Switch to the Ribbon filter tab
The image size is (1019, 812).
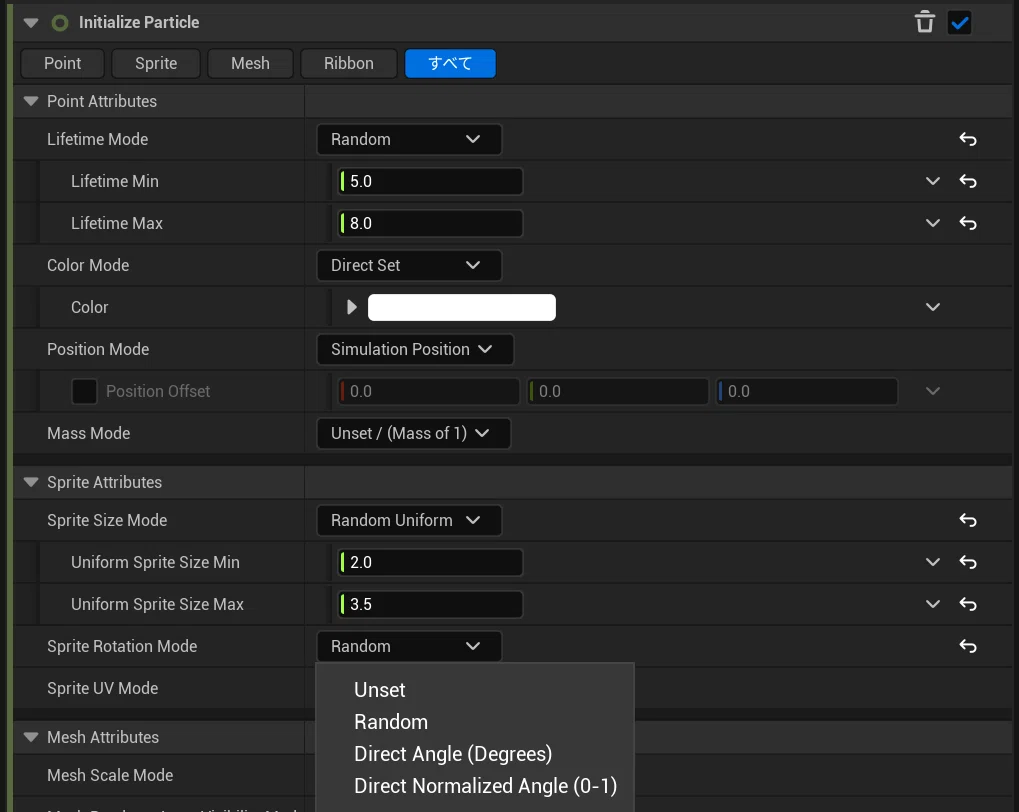click(x=349, y=63)
